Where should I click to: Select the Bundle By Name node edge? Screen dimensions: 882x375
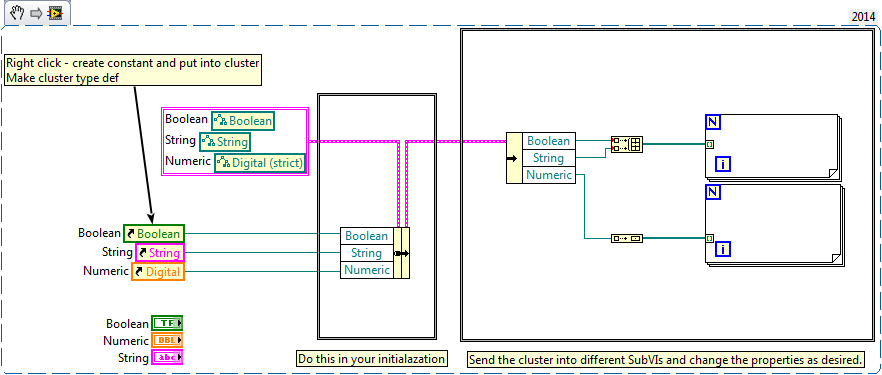tap(402, 253)
